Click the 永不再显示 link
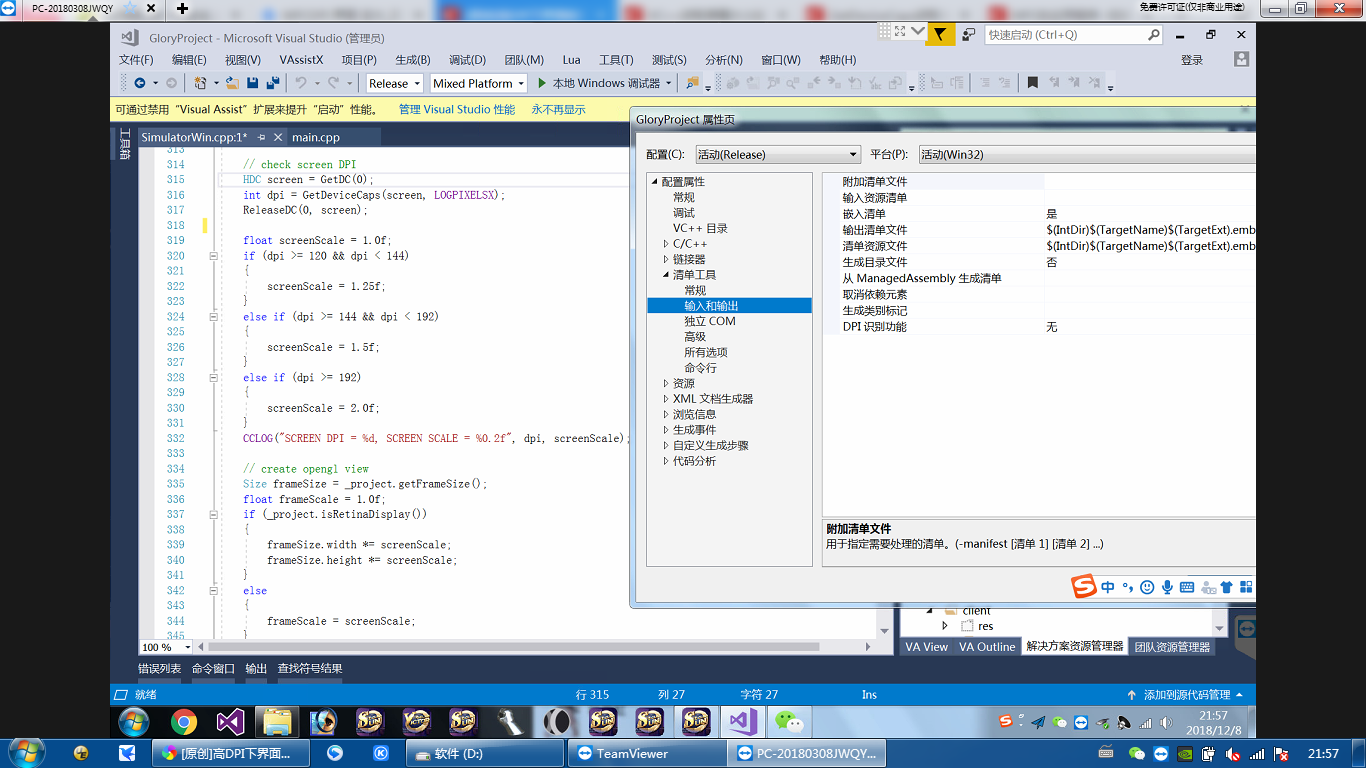 pyautogui.click(x=558, y=110)
